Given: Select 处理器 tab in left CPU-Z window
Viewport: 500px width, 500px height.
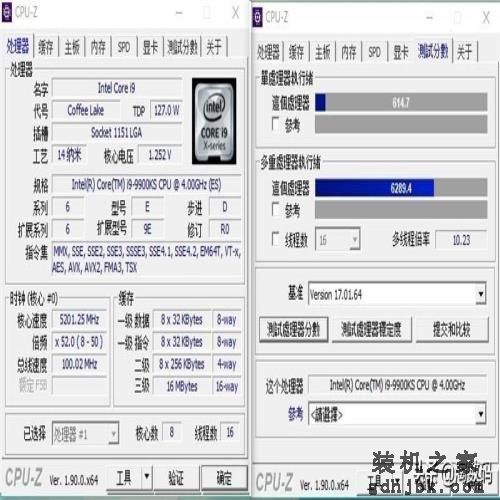Looking at the screenshot, I should (x=18, y=46).
